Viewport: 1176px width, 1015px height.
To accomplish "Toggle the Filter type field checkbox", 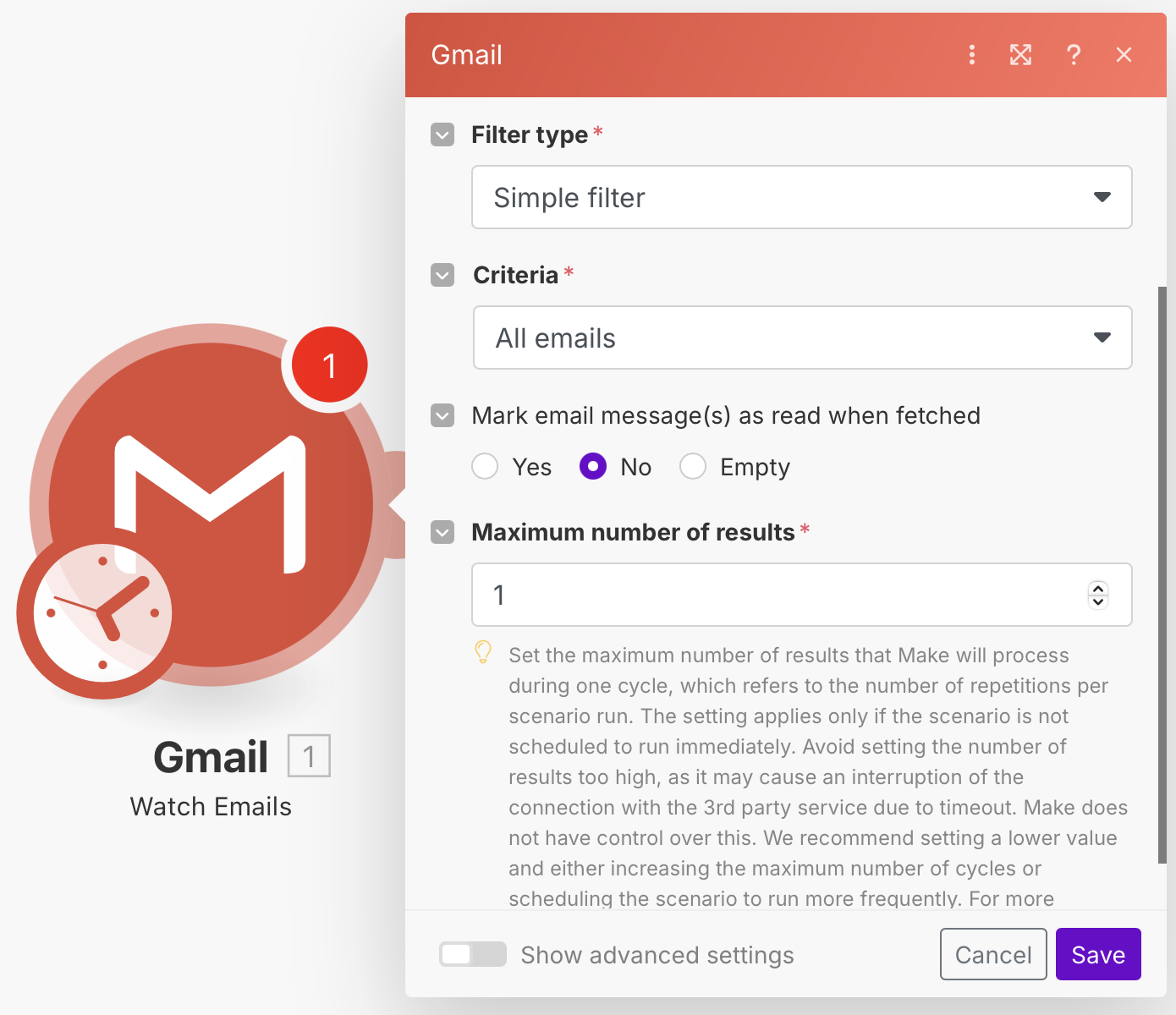I will [442, 134].
